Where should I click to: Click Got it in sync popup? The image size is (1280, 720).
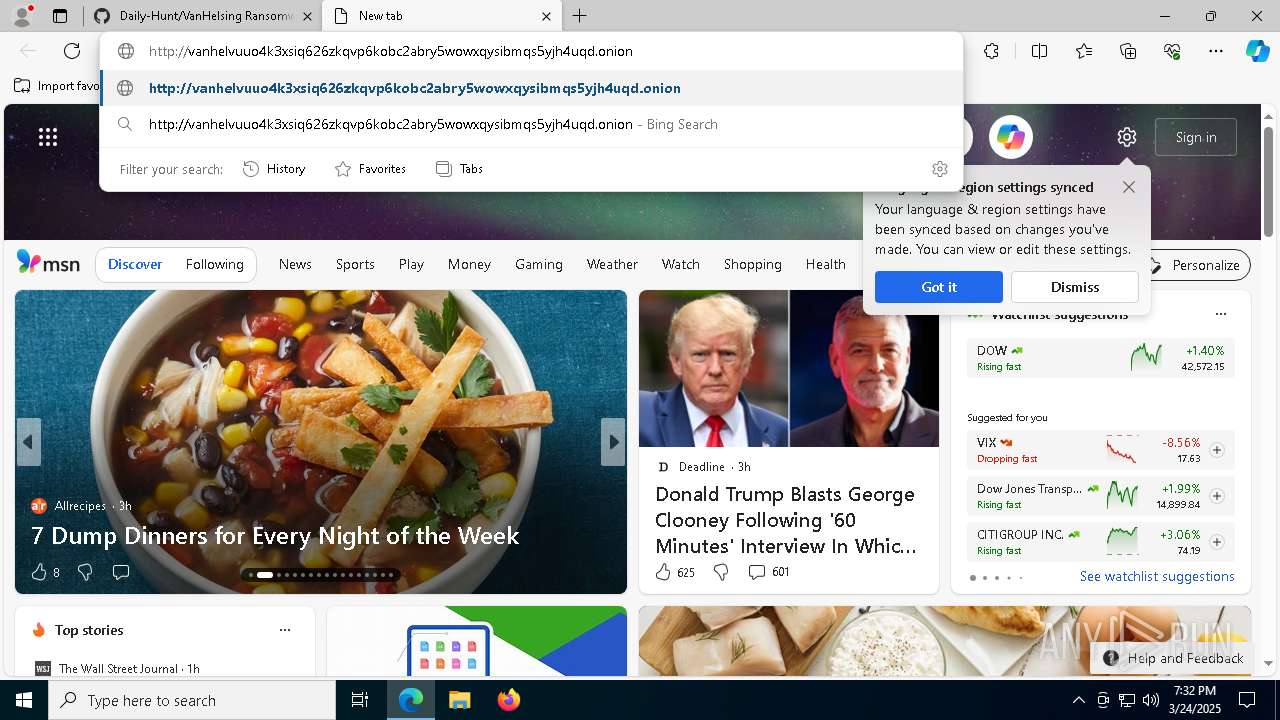point(939,287)
